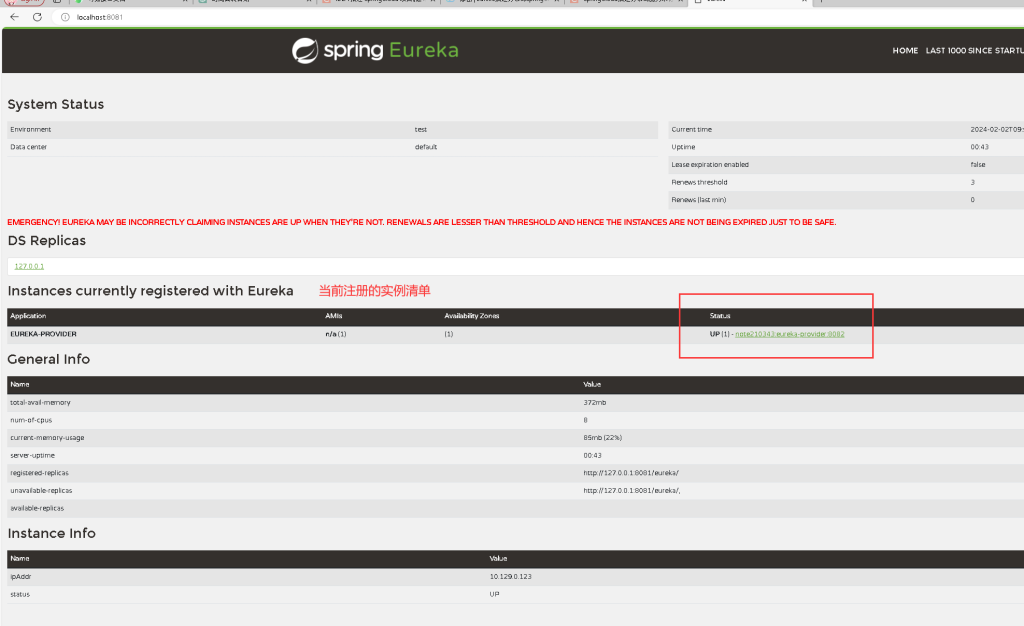
Task: Open LAST 1000 SINCE STARTUP menu item
Action: pyautogui.click(x=974, y=50)
